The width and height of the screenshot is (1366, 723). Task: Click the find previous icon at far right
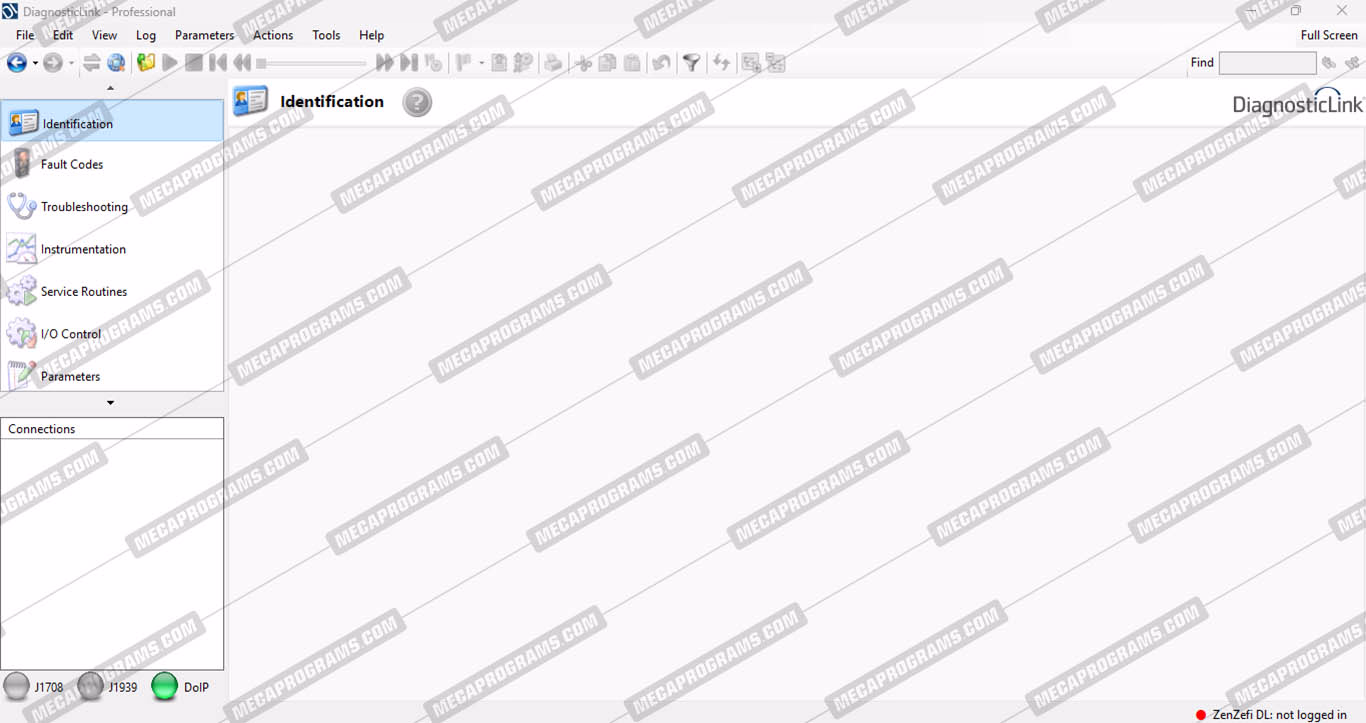point(1353,63)
